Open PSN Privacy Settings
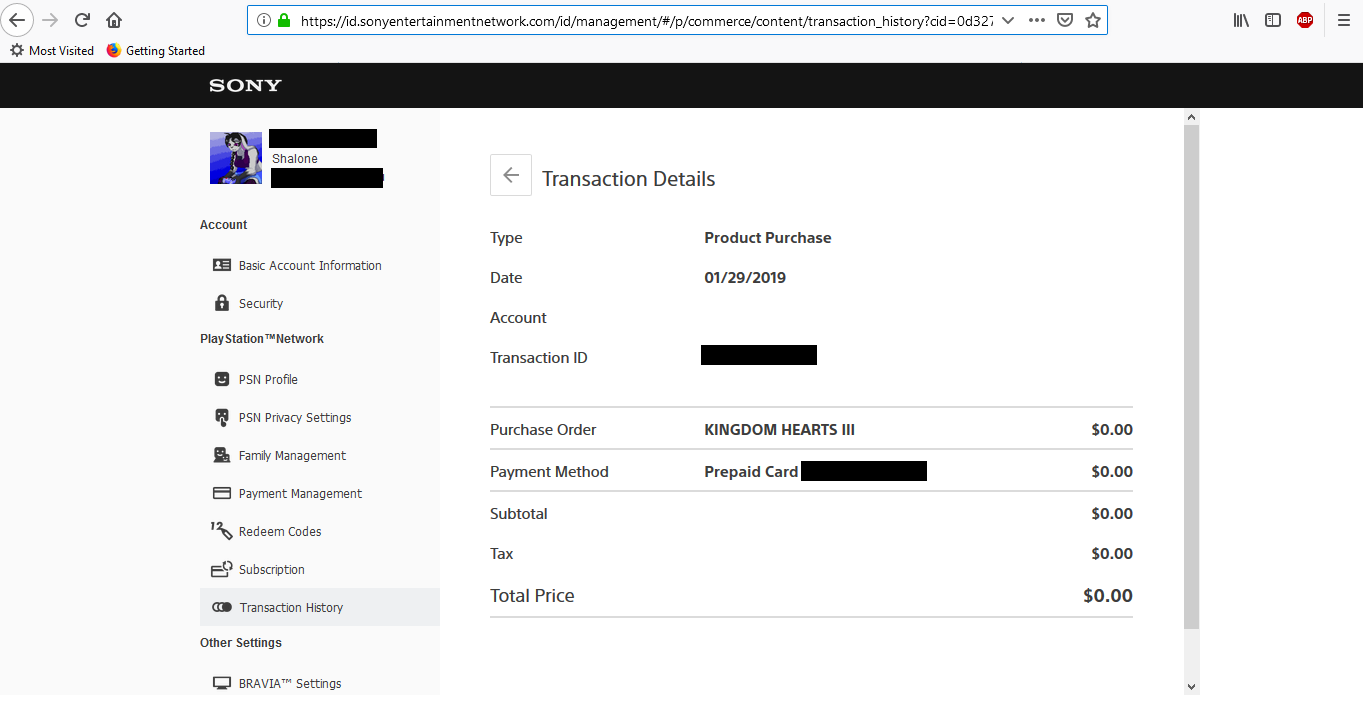 pyautogui.click(x=295, y=418)
